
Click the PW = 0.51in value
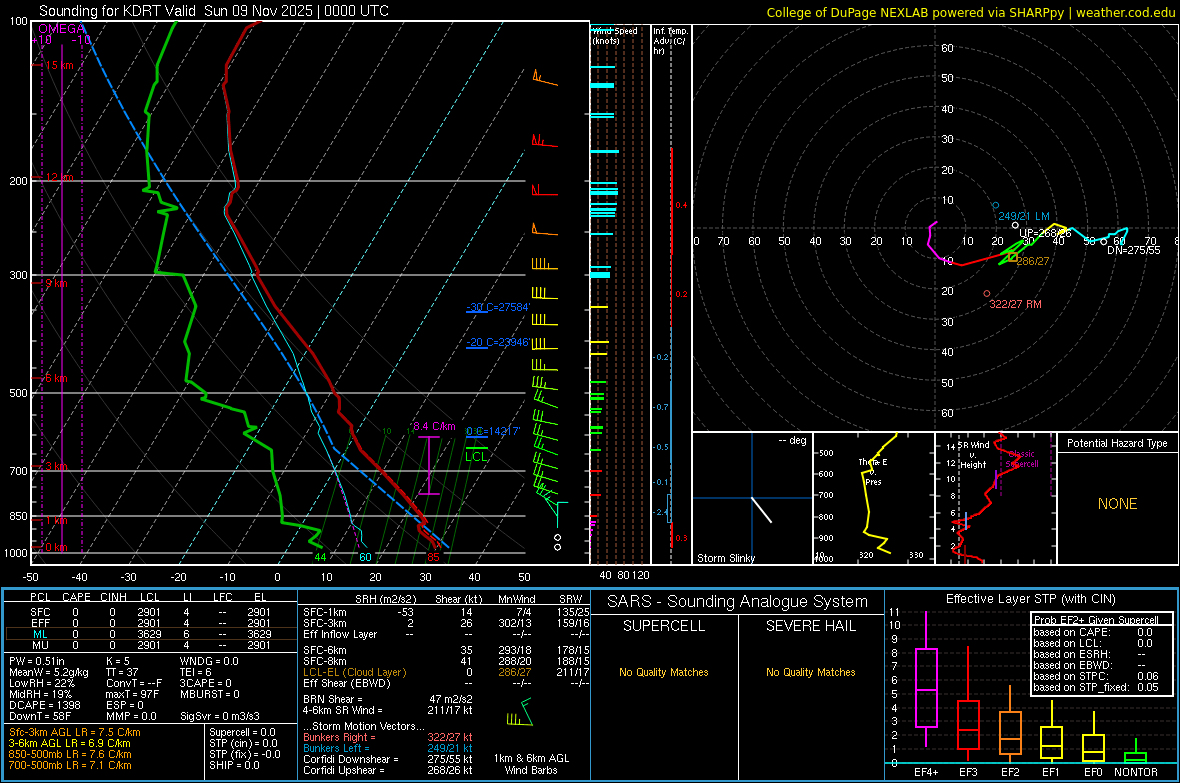coord(37,661)
